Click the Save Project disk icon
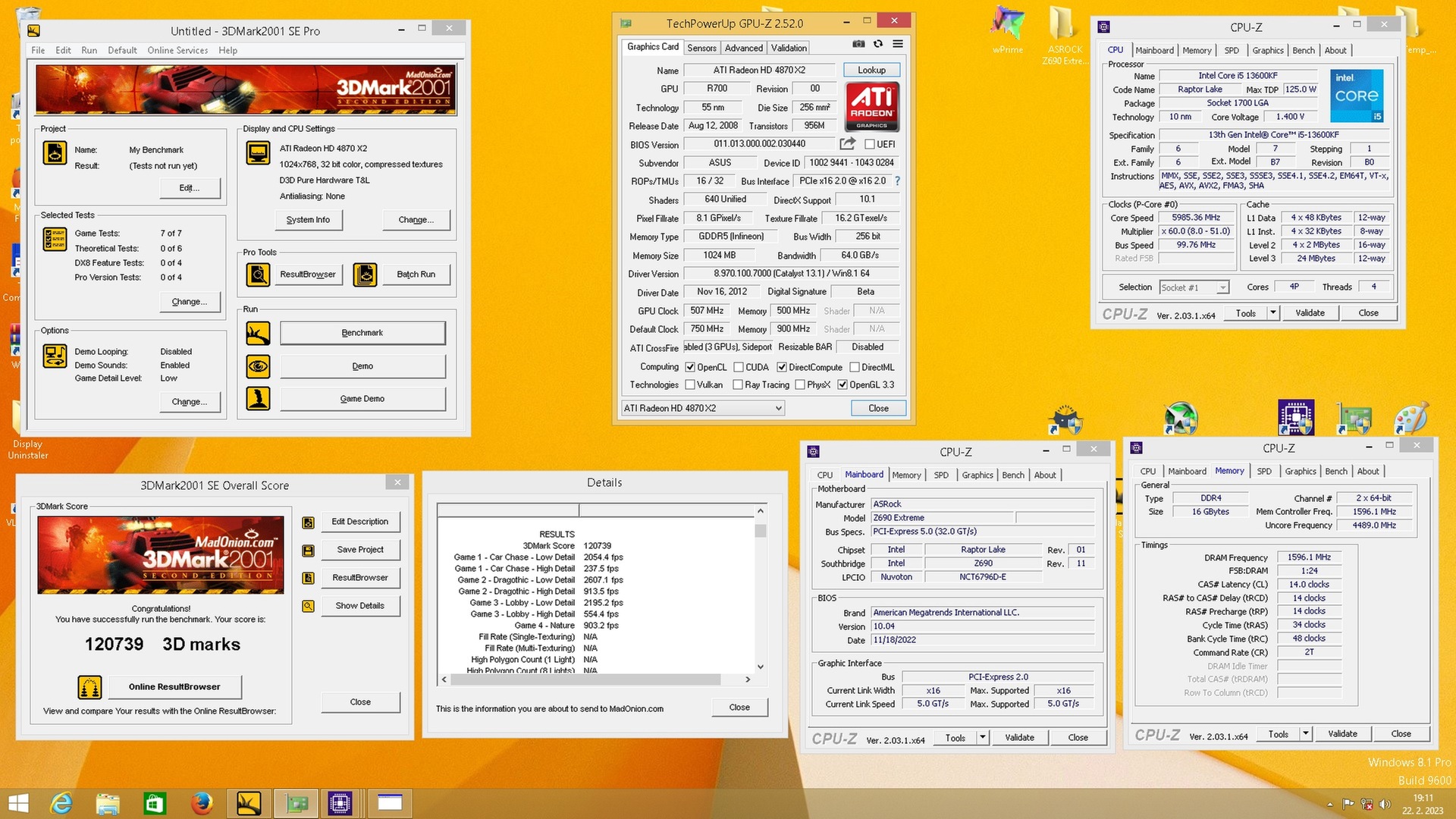 (x=308, y=551)
